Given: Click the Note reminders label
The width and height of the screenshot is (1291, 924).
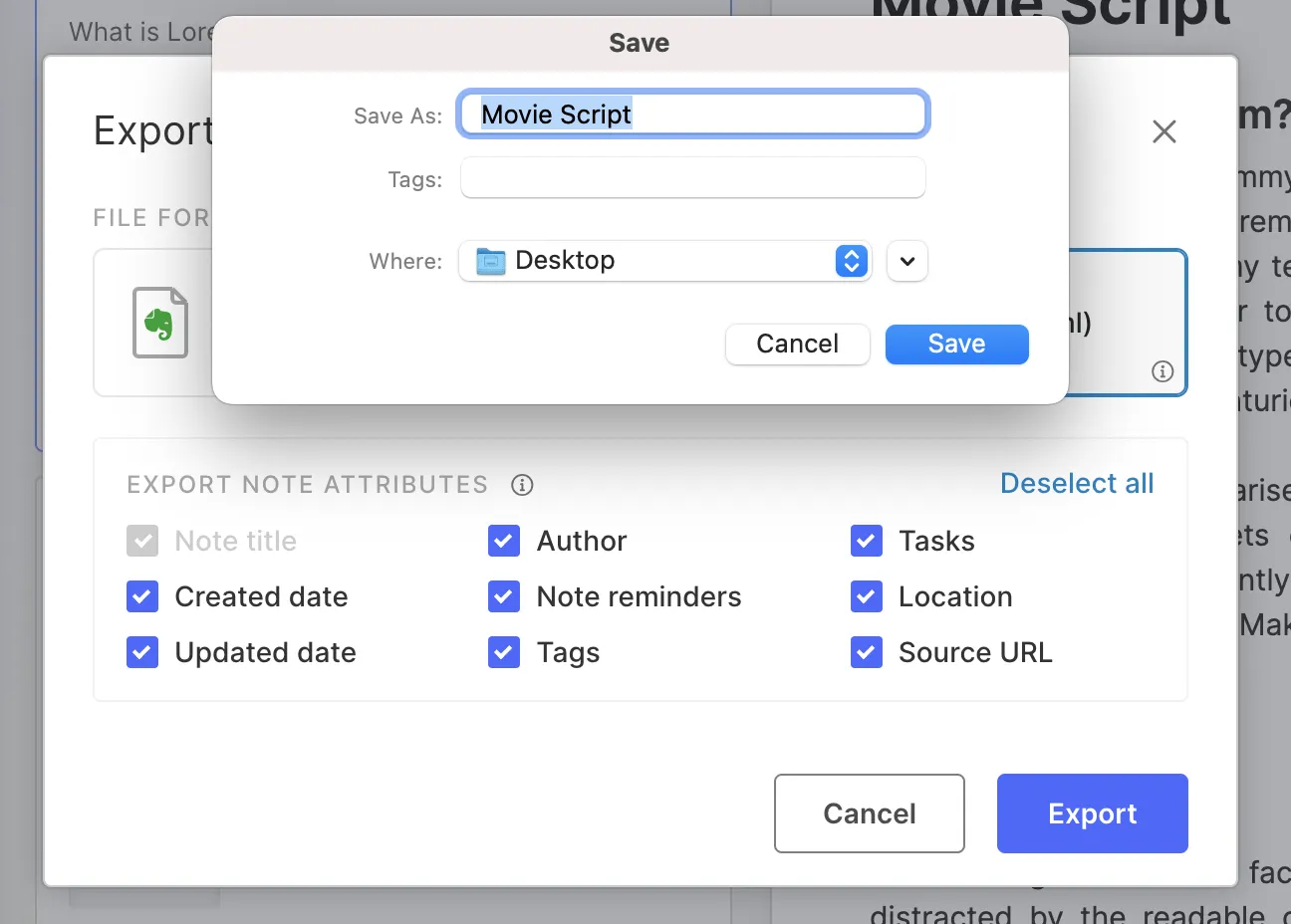Looking at the screenshot, I should click(640, 596).
